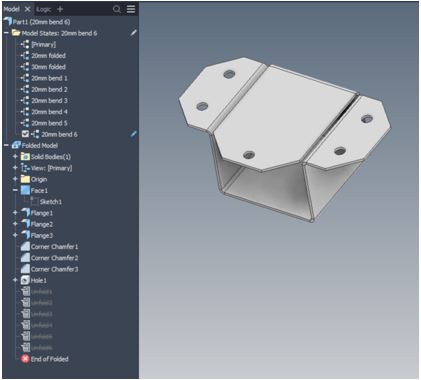Activate the 30mm folded model state

pyautogui.click(x=48, y=67)
